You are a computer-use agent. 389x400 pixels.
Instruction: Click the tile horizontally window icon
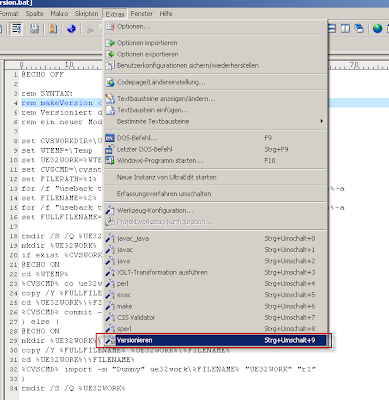pyautogui.click(x=332, y=29)
